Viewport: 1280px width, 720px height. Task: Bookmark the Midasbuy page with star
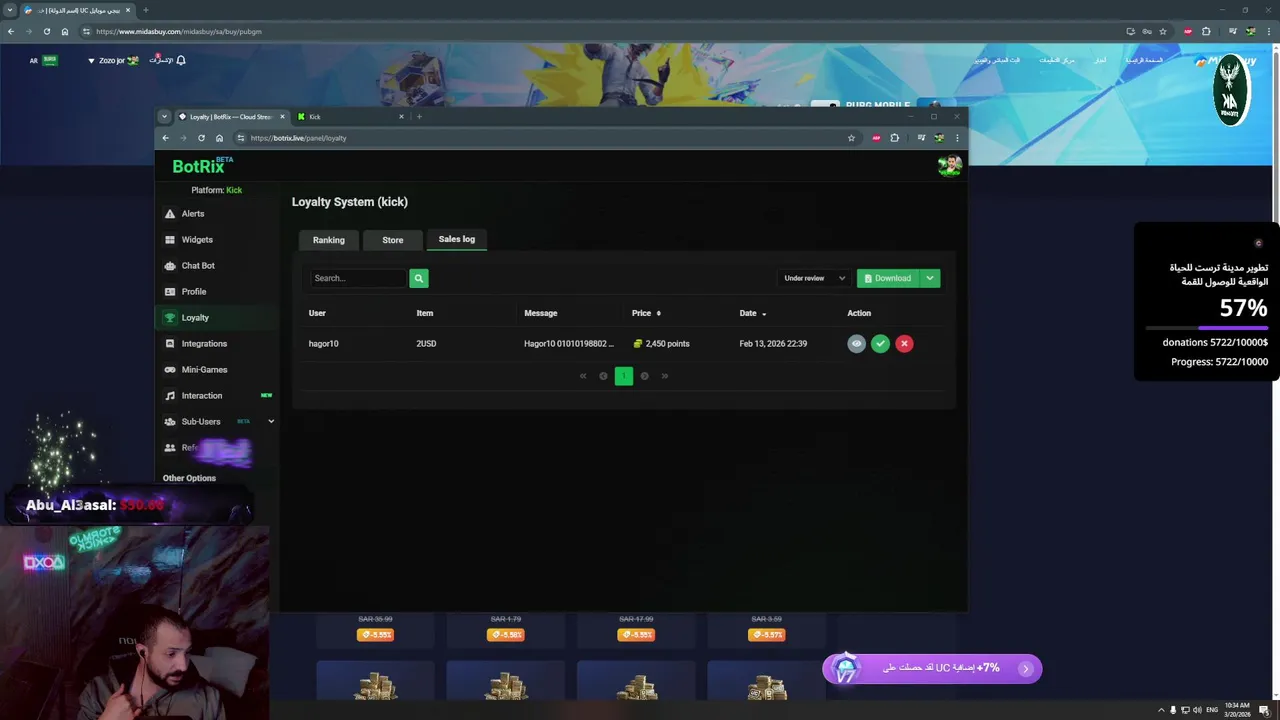(x=1162, y=31)
